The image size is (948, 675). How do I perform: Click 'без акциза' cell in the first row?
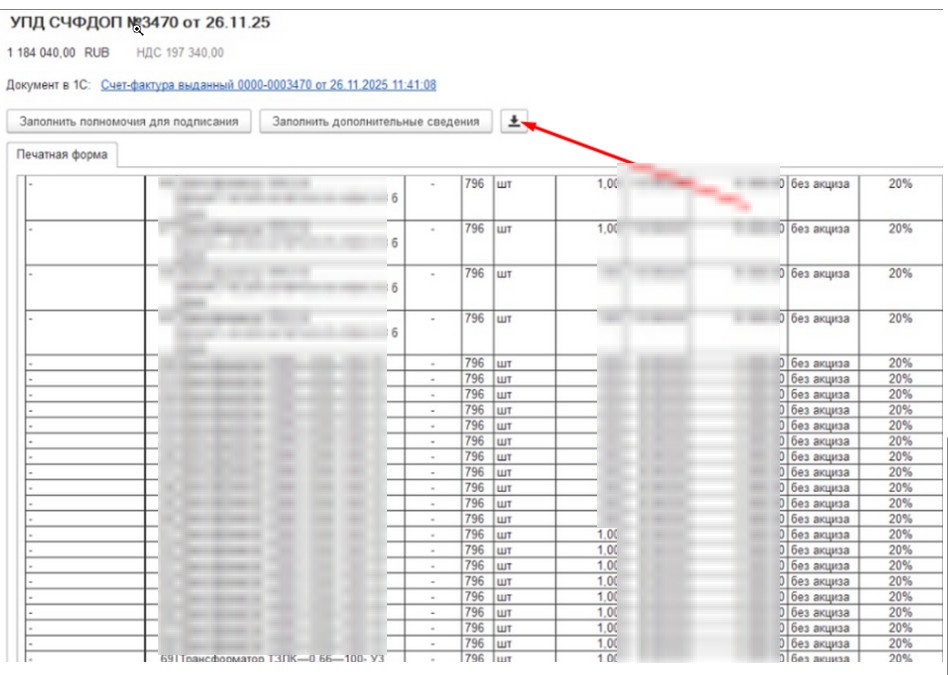820,185
